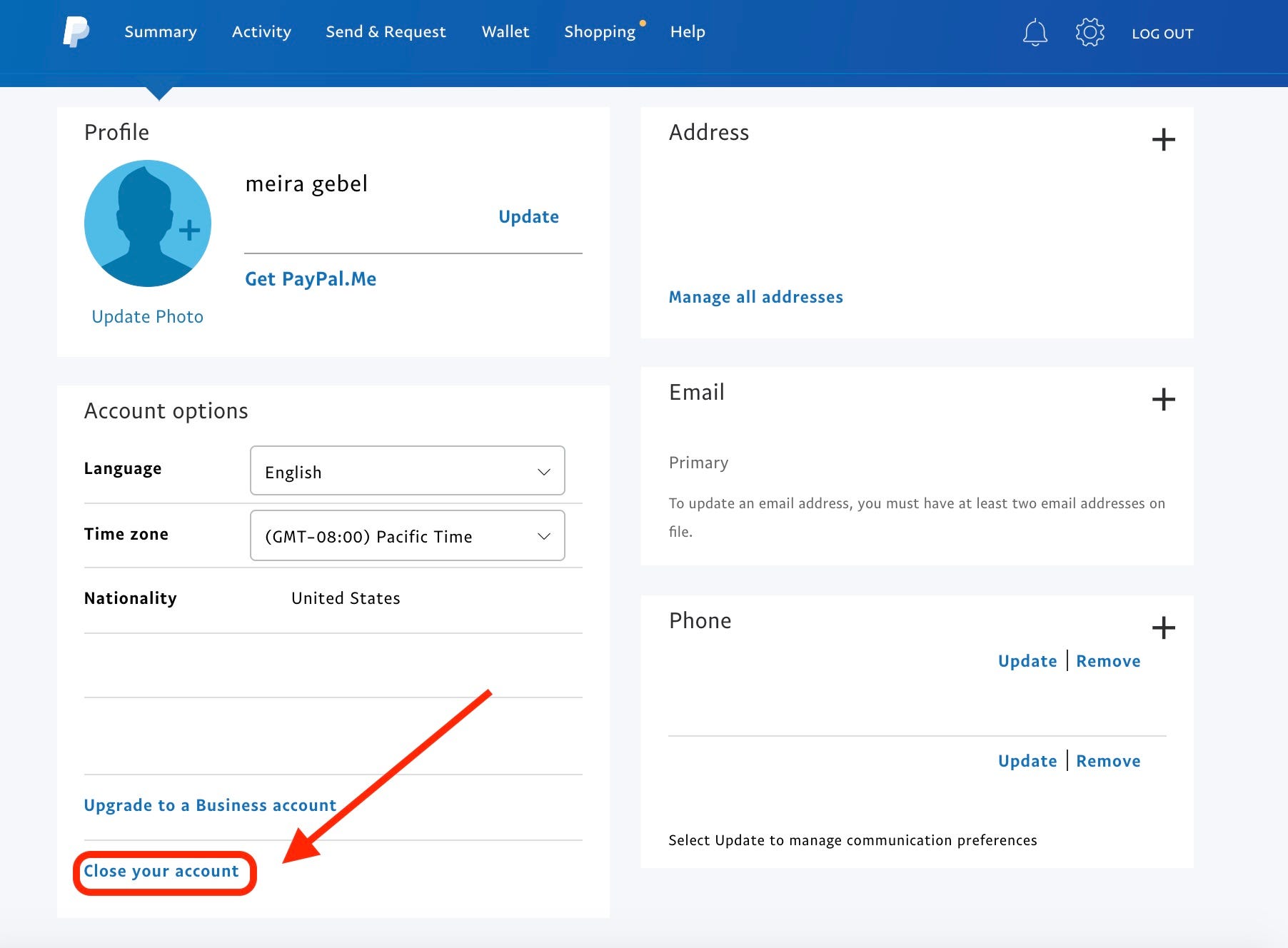Click Get PayPal.Me link
This screenshot has height=948, width=1288.
coord(311,279)
